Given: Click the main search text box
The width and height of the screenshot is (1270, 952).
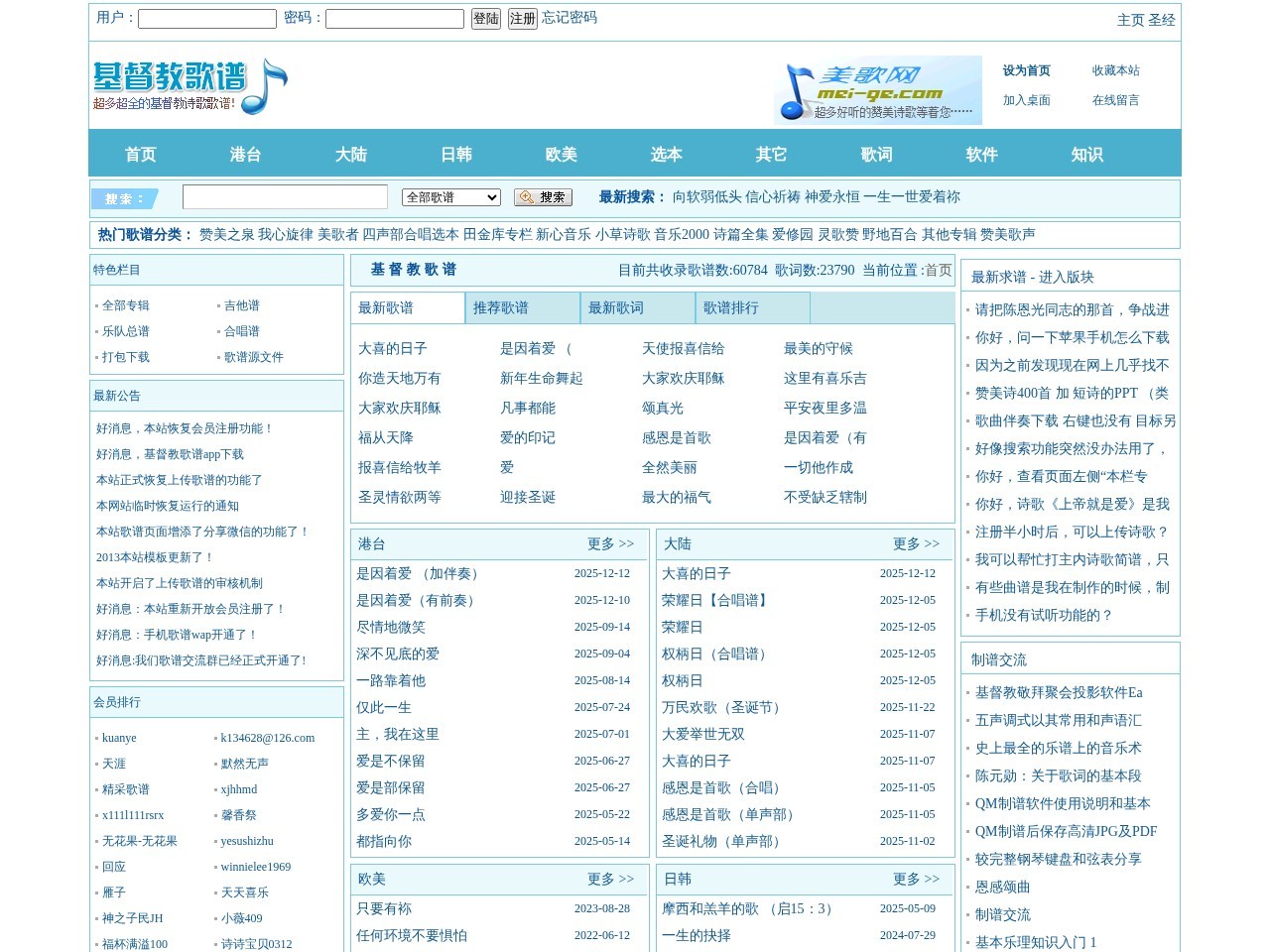Looking at the screenshot, I should 285,196.
